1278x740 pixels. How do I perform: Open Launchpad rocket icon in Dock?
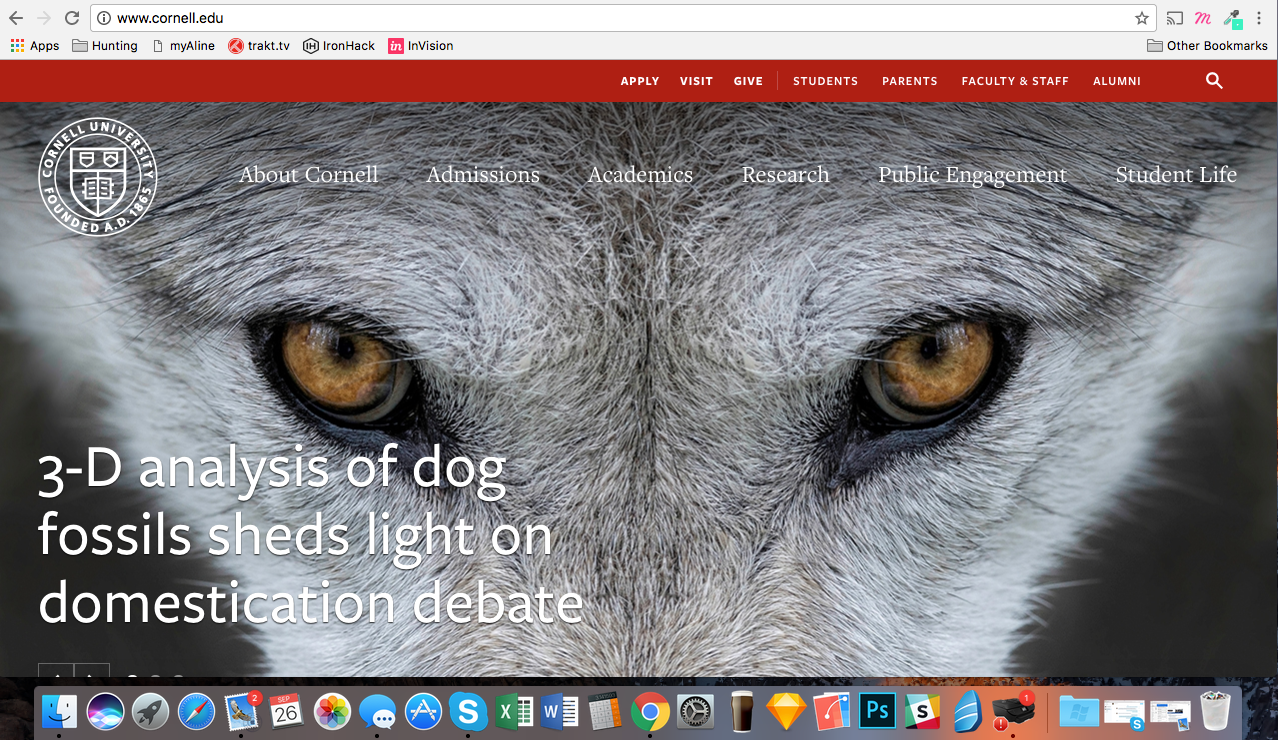click(151, 712)
